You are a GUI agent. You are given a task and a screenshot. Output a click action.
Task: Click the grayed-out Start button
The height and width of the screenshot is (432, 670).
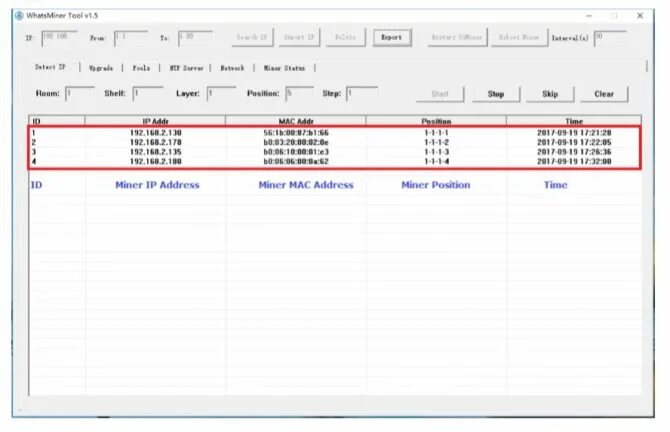[440, 94]
